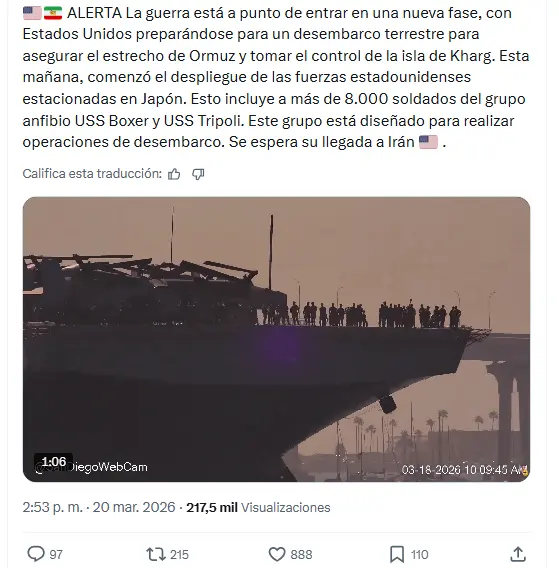The image size is (559, 568).
Task: Play the ship video thumbnail
Action: tap(276, 339)
